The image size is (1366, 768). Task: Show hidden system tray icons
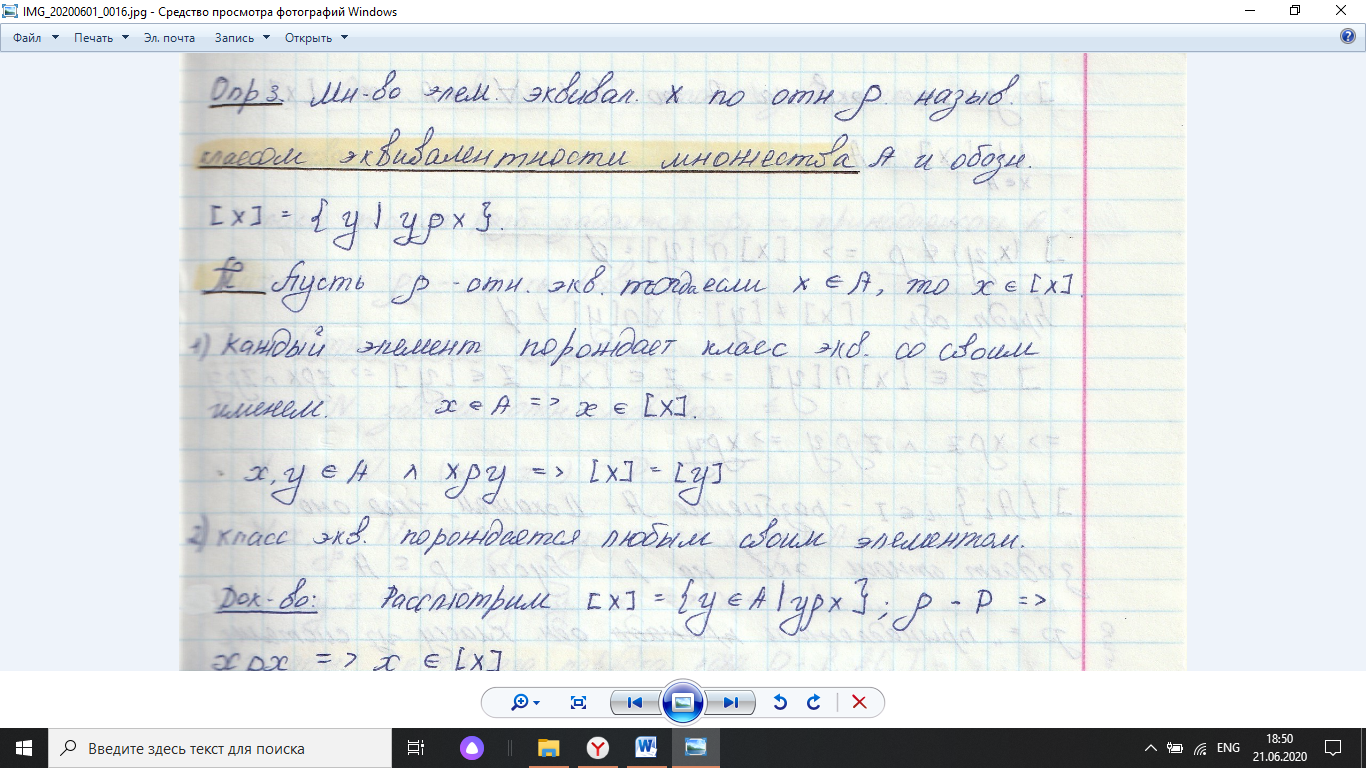pos(1152,748)
